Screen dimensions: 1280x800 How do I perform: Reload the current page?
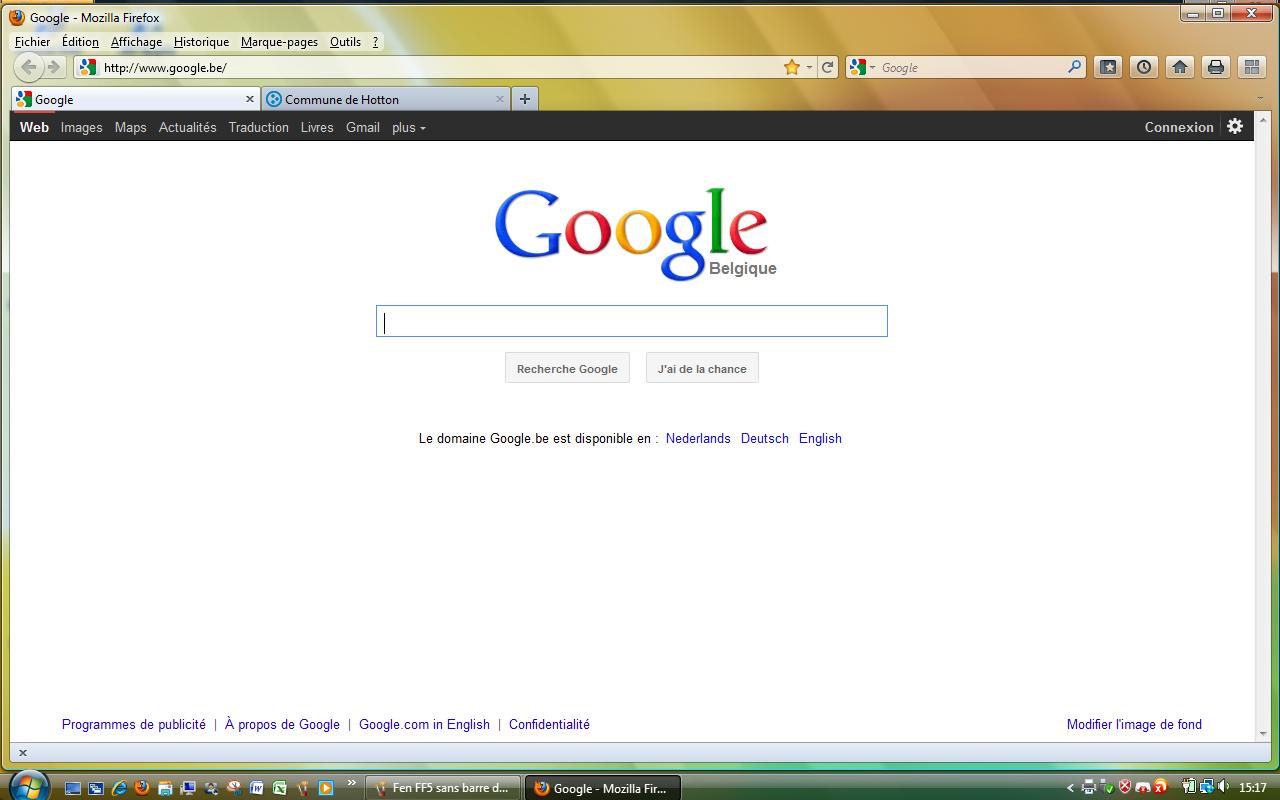(x=827, y=67)
